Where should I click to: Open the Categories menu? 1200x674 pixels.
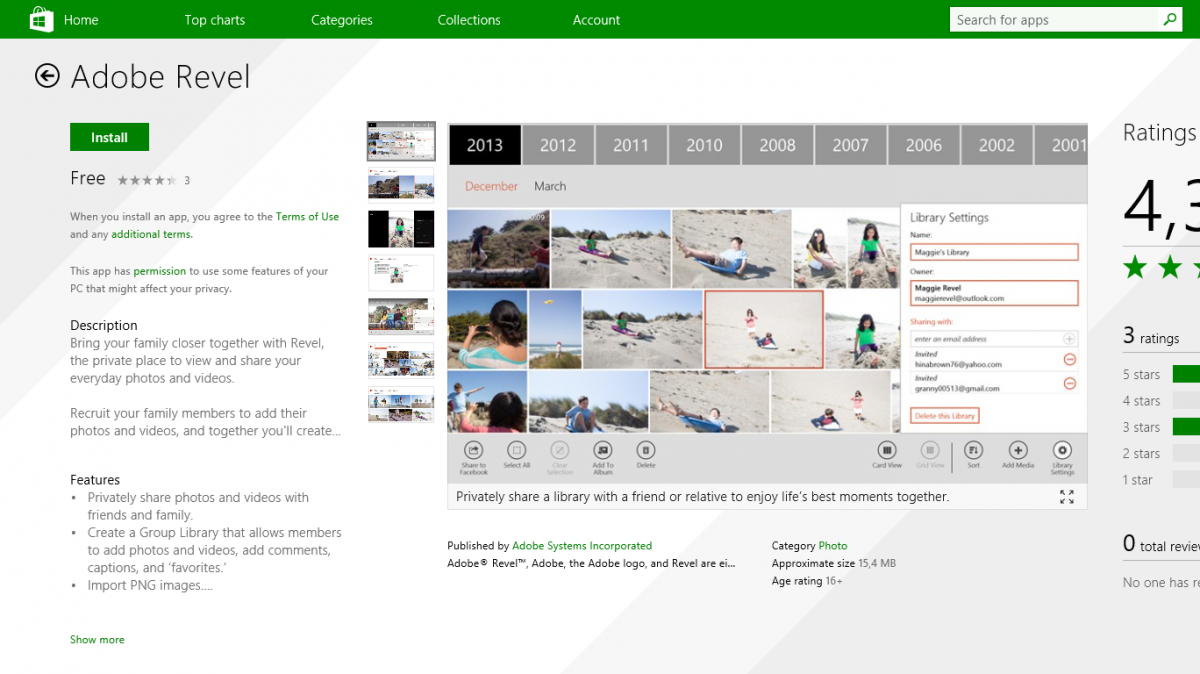tap(342, 20)
